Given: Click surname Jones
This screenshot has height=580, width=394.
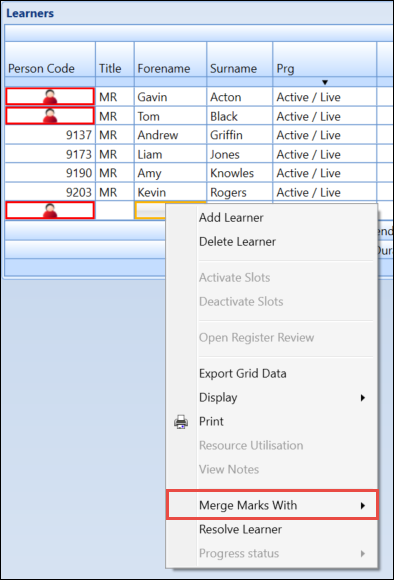Looking at the screenshot, I should pyautogui.click(x=225, y=154).
